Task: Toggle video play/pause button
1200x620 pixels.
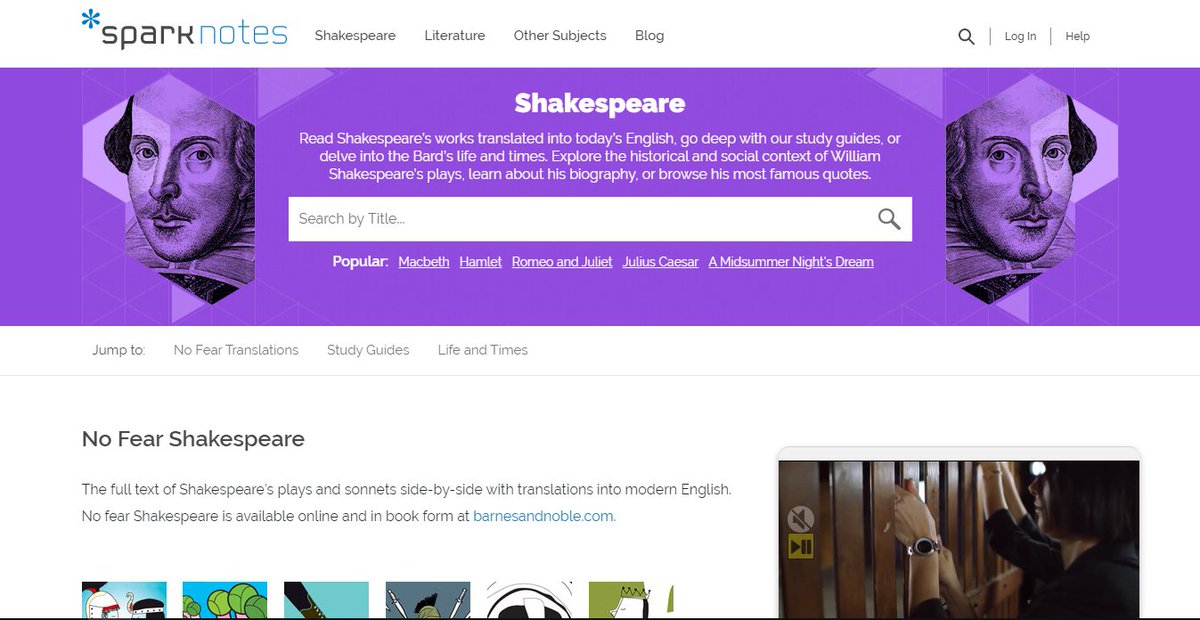Action: tap(801, 546)
